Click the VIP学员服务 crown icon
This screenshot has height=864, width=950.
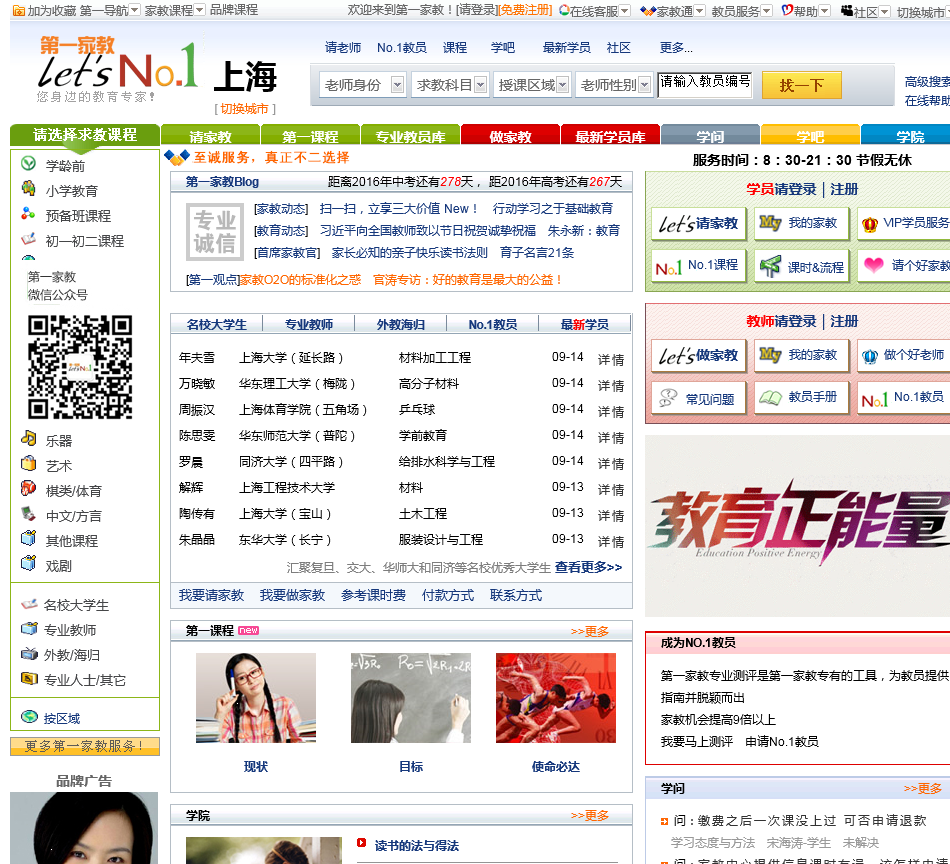click(869, 225)
